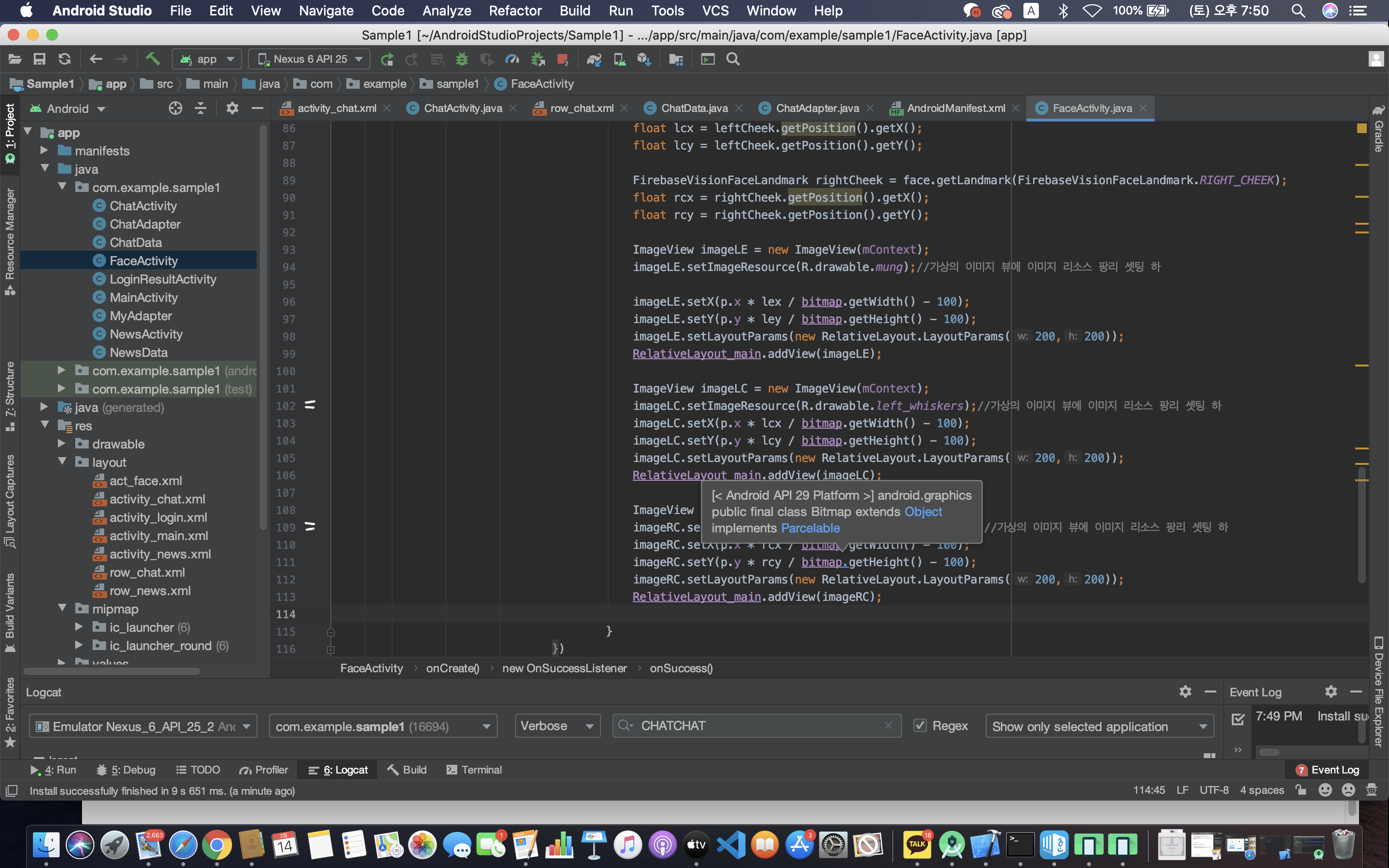Click the Make Project hammer icon
1389x868 pixels.
(x=152, y=59)
